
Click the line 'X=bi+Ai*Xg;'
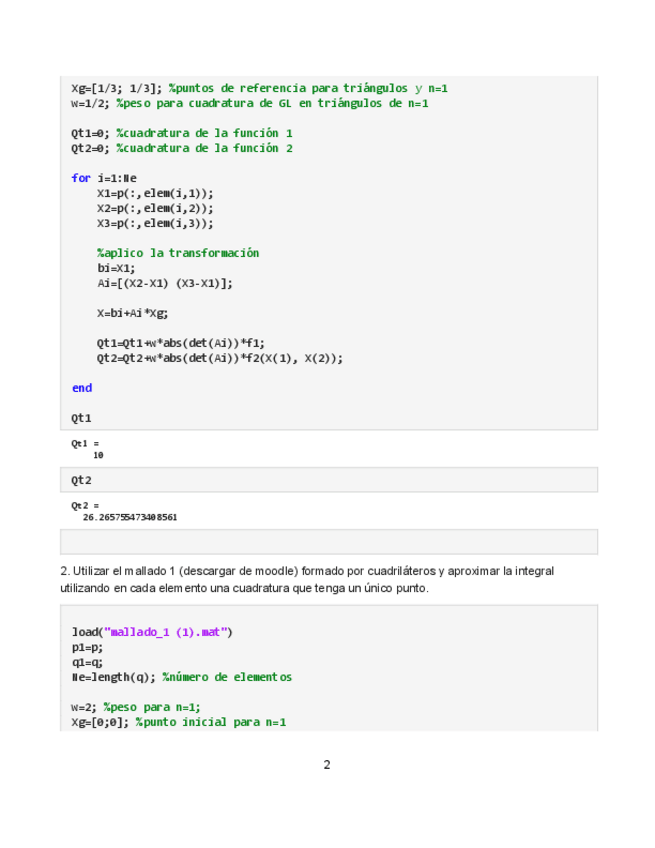point(133,313)
